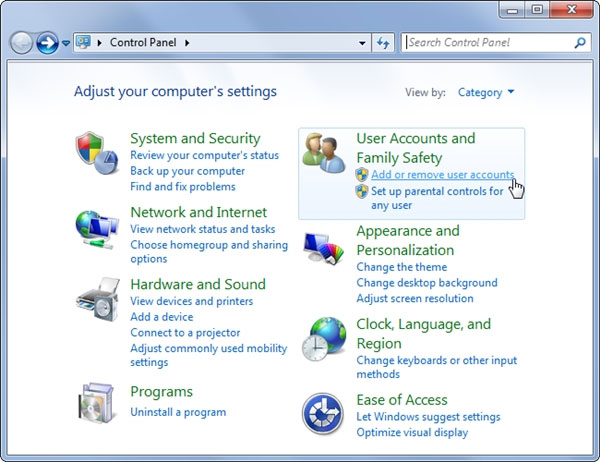Minimize the Control Panel window

(x=512, y=10)
